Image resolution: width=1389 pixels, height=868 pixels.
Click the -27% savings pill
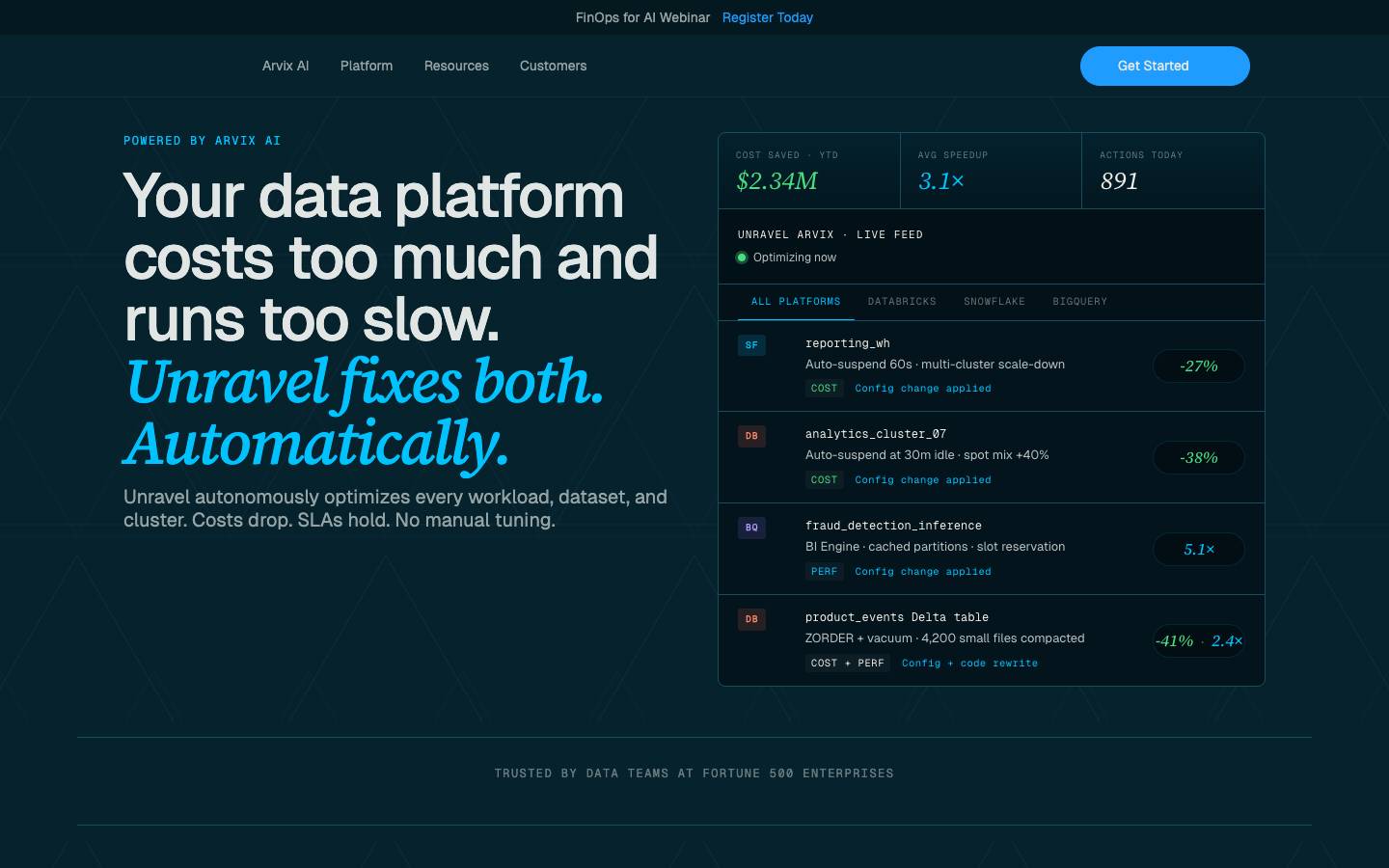1199,366
